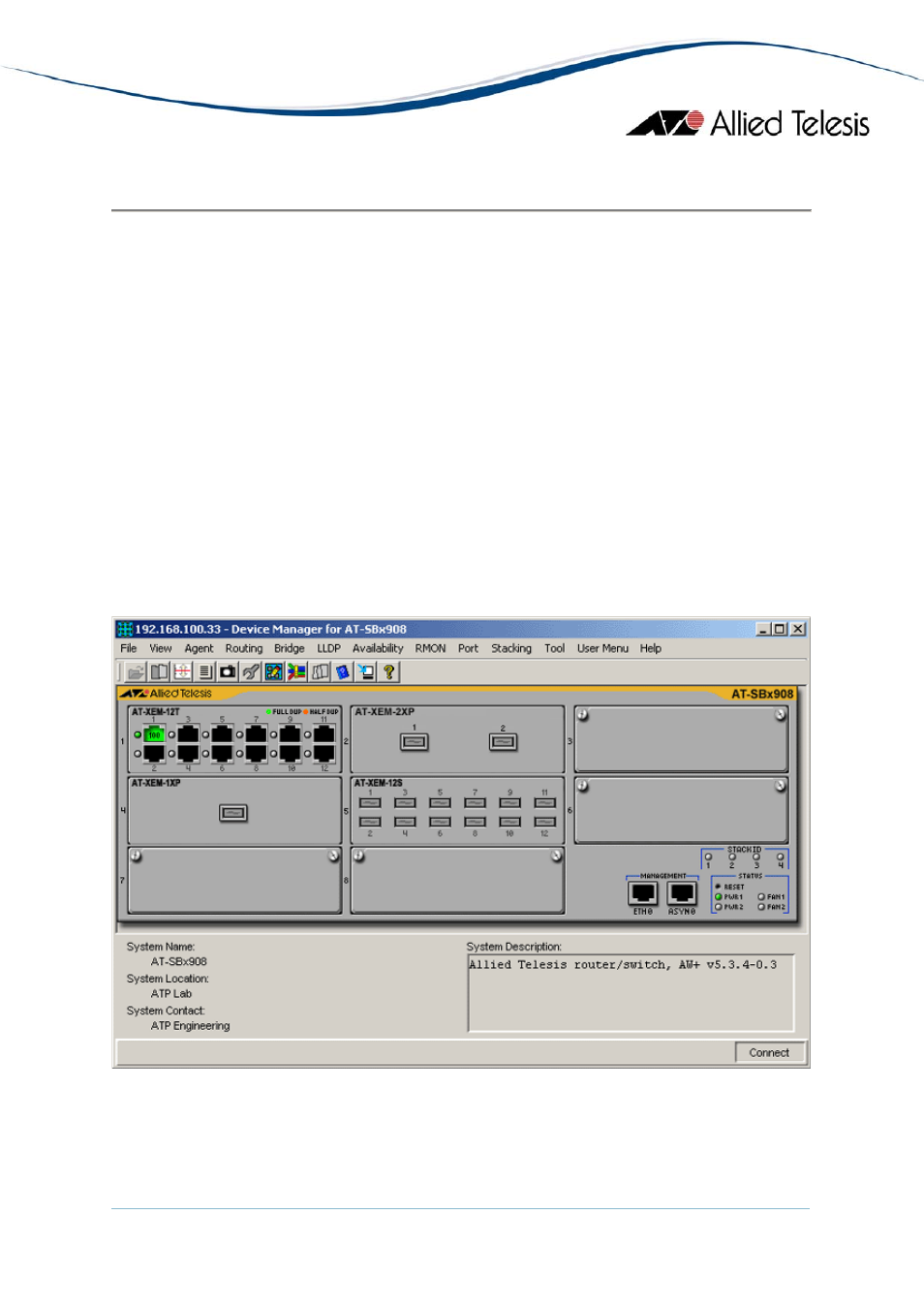Select SFP port 6 on AT-XEM-12S

point(440,822)
